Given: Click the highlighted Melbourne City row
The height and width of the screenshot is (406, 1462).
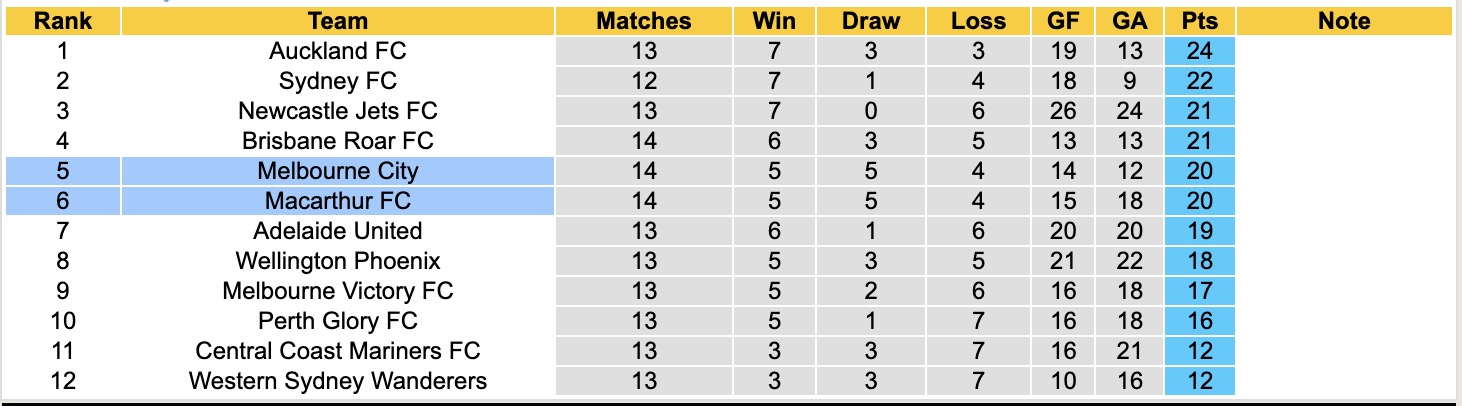Looking at the screenshot, I should click(x=338, y=171).
